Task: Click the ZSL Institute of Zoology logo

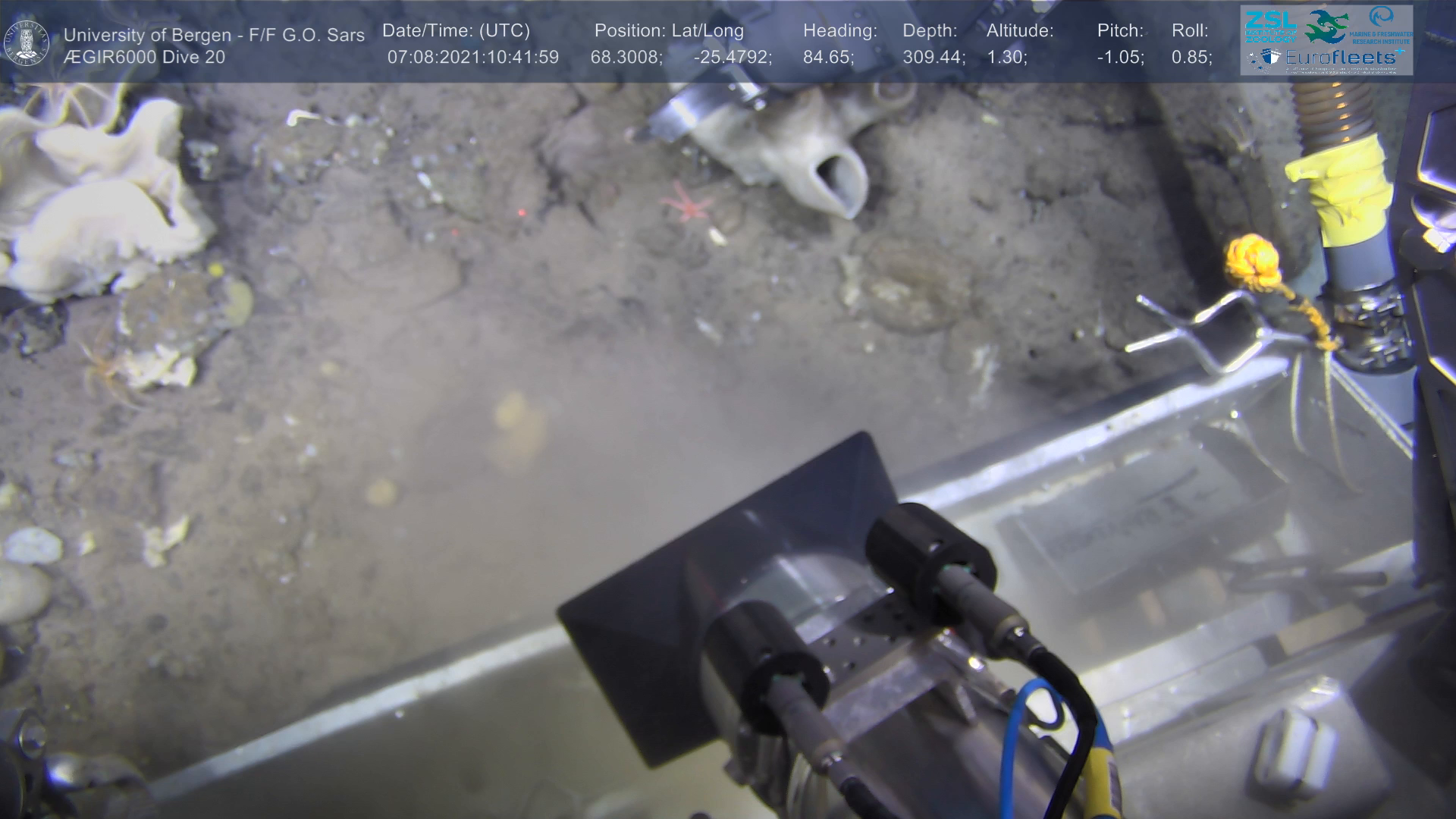Action: click(1271, 25)
